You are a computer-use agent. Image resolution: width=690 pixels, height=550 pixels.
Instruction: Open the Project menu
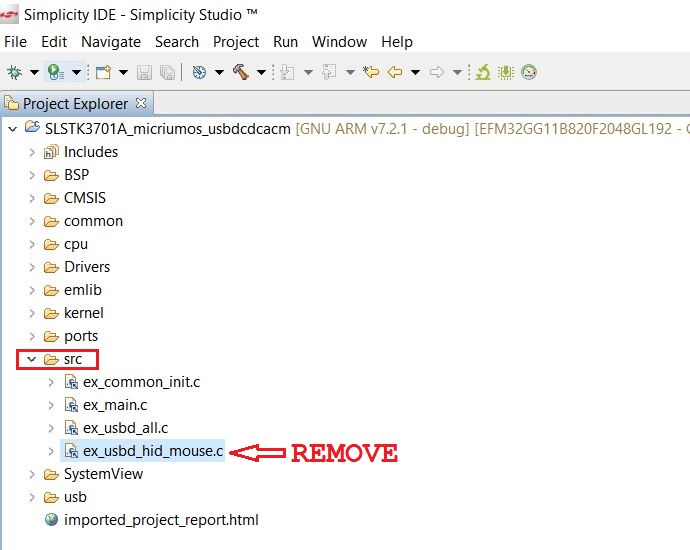[236, 42]
